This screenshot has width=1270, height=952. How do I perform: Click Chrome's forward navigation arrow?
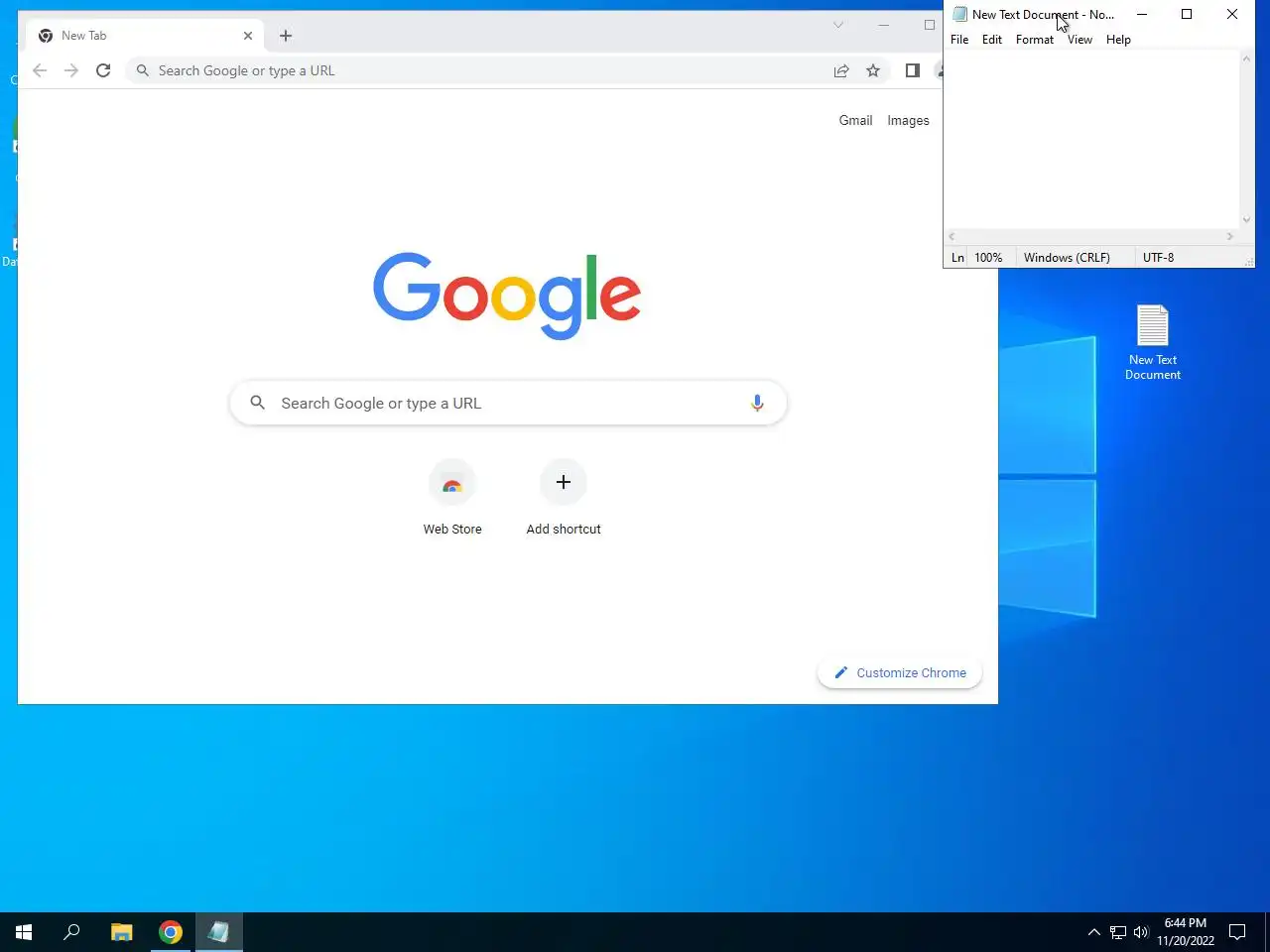point(71,70)
